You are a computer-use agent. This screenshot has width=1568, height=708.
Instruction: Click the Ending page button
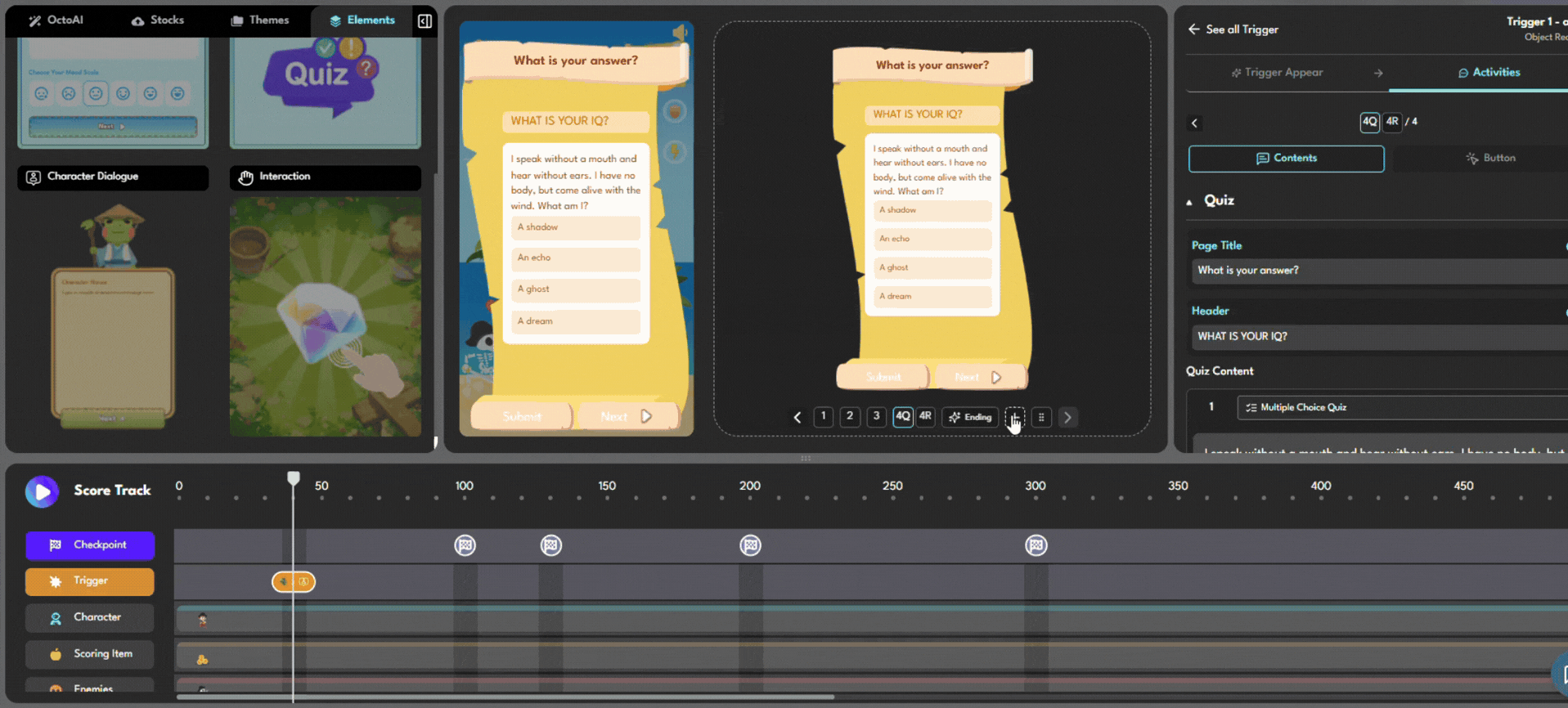click(x=970, y=417)
